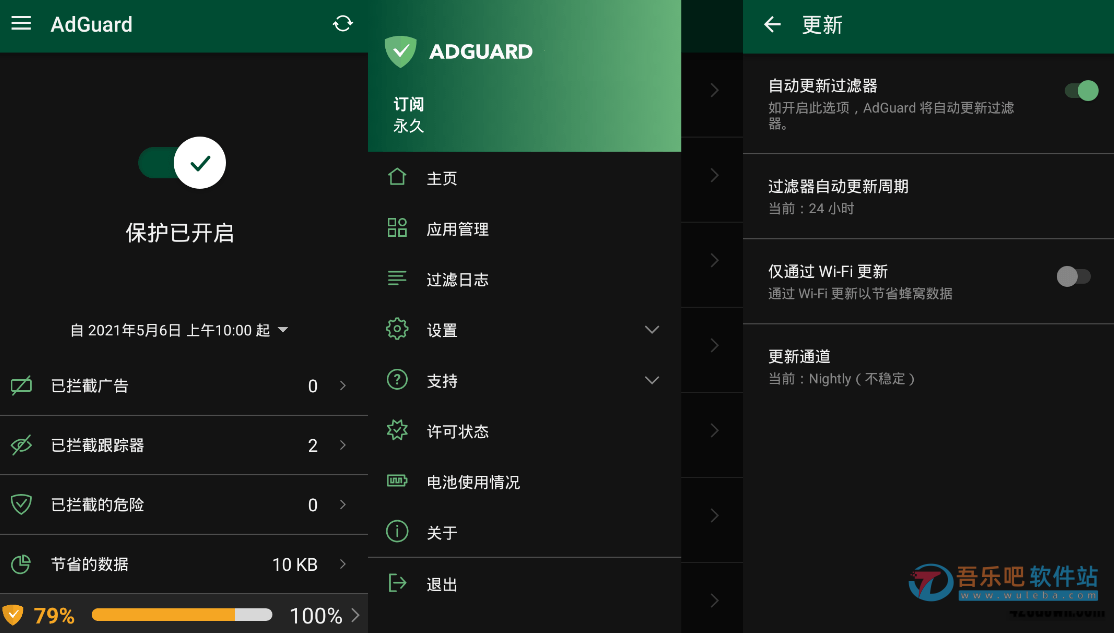1114x633 pixels.
Task: Toggle the main protection switch
Action: pyautogui.click(x=182, y=163)
